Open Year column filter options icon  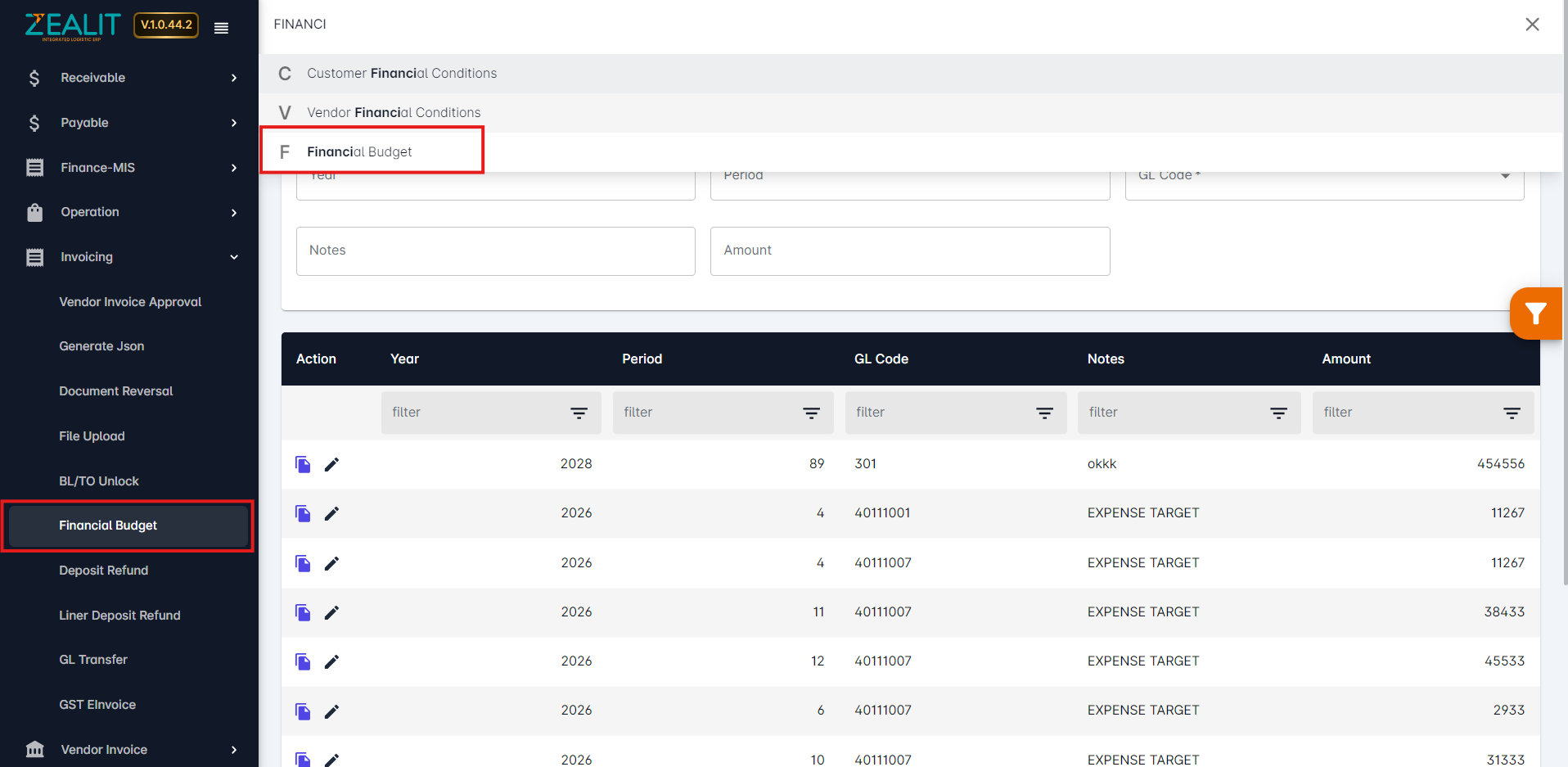coord(579,413)
